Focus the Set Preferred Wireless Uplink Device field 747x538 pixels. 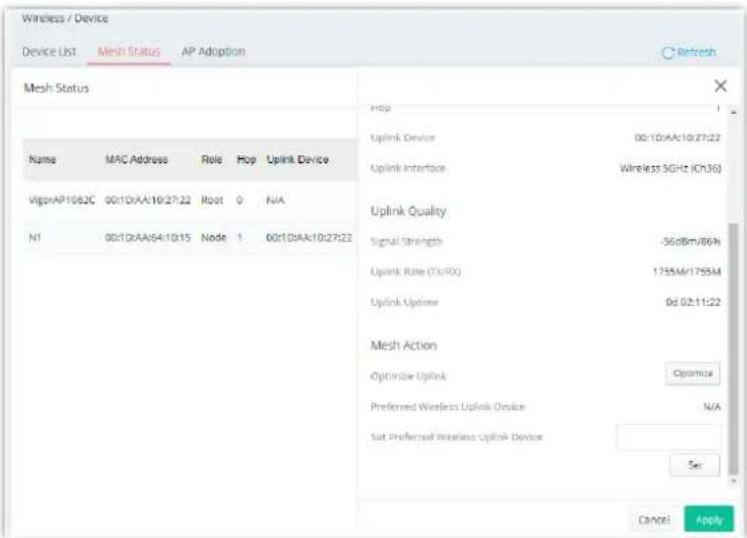point(668,436)
